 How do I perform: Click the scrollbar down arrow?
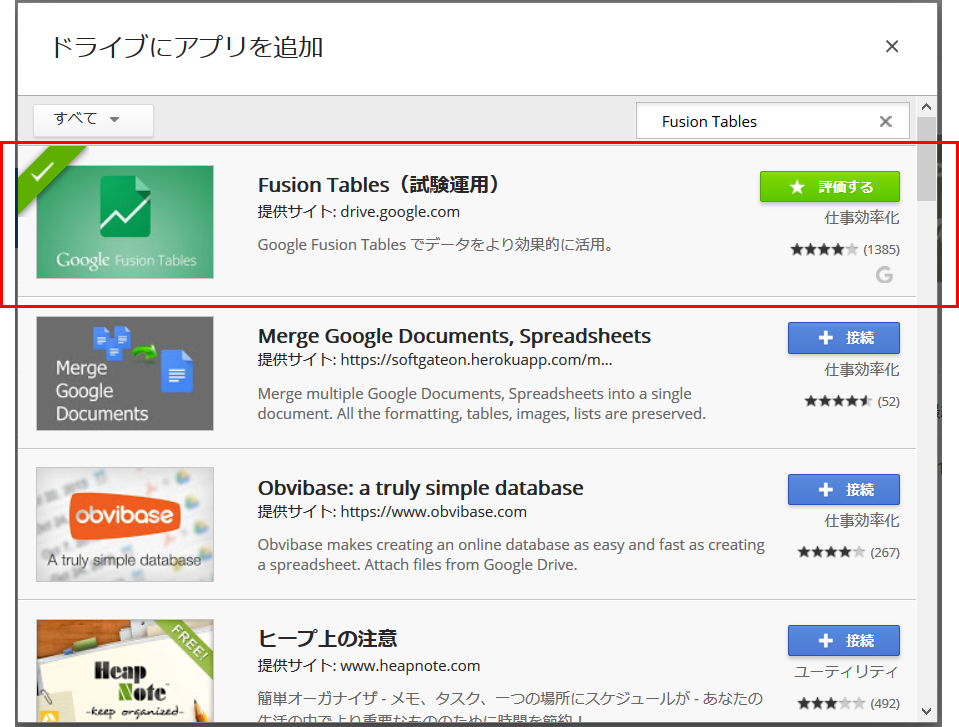pyautogui.click(x=926, y=711)
